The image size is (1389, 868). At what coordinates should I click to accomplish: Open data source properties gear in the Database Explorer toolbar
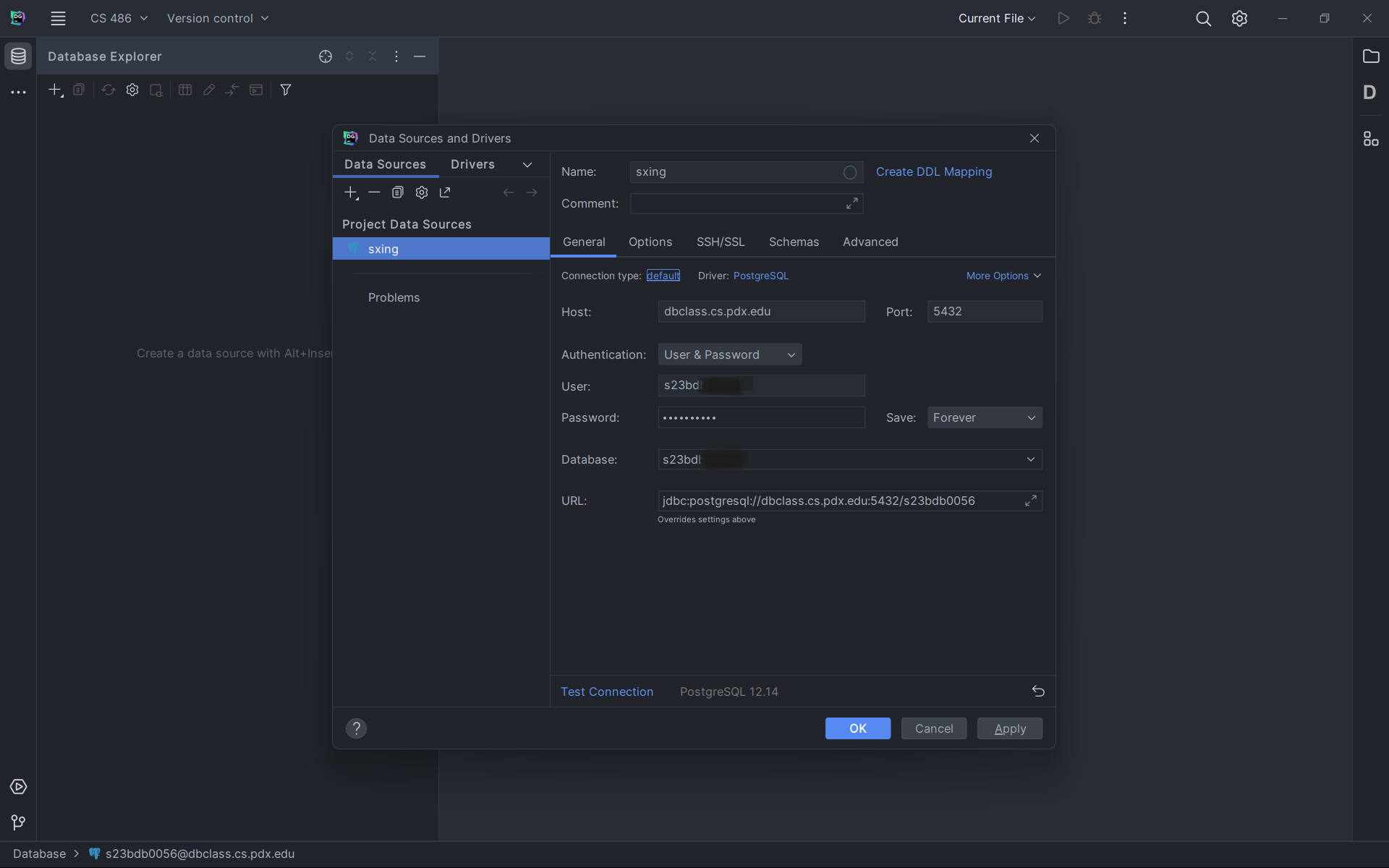click(132, 90)
